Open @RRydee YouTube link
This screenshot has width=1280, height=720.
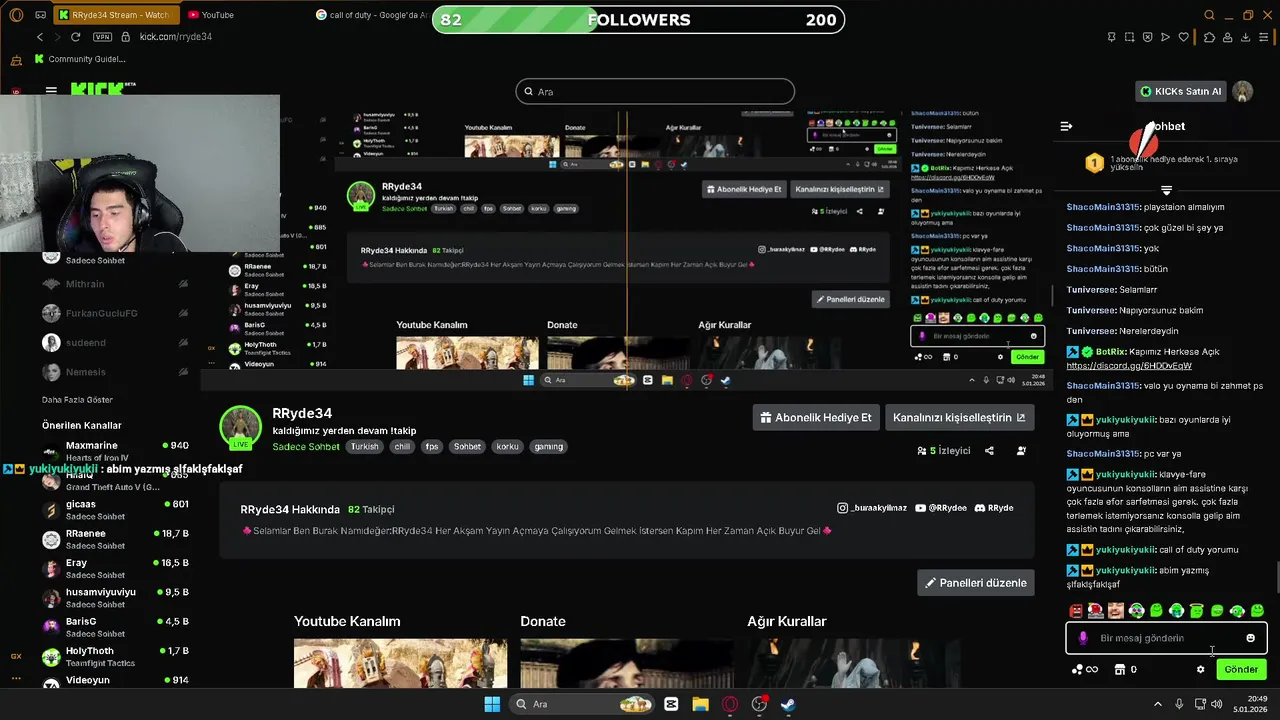pyautogui.click(x=941, y=508)
